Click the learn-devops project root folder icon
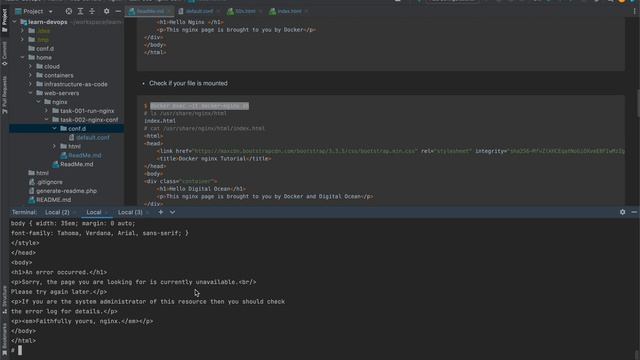 pyautogui.click(x=24, y=22)
